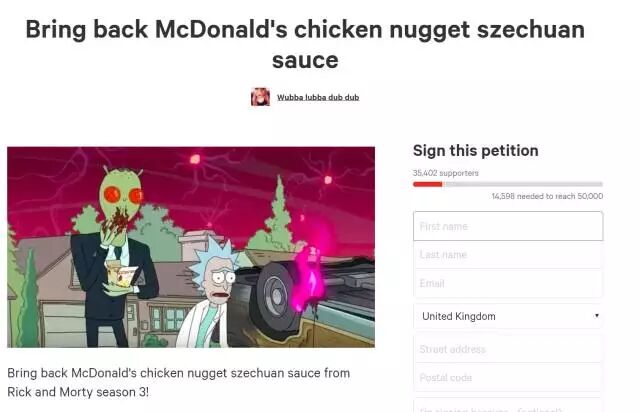Viewport: 640px width, 412px height.
Task: Click the partially visible signing reason field
Action: (508, 405)
